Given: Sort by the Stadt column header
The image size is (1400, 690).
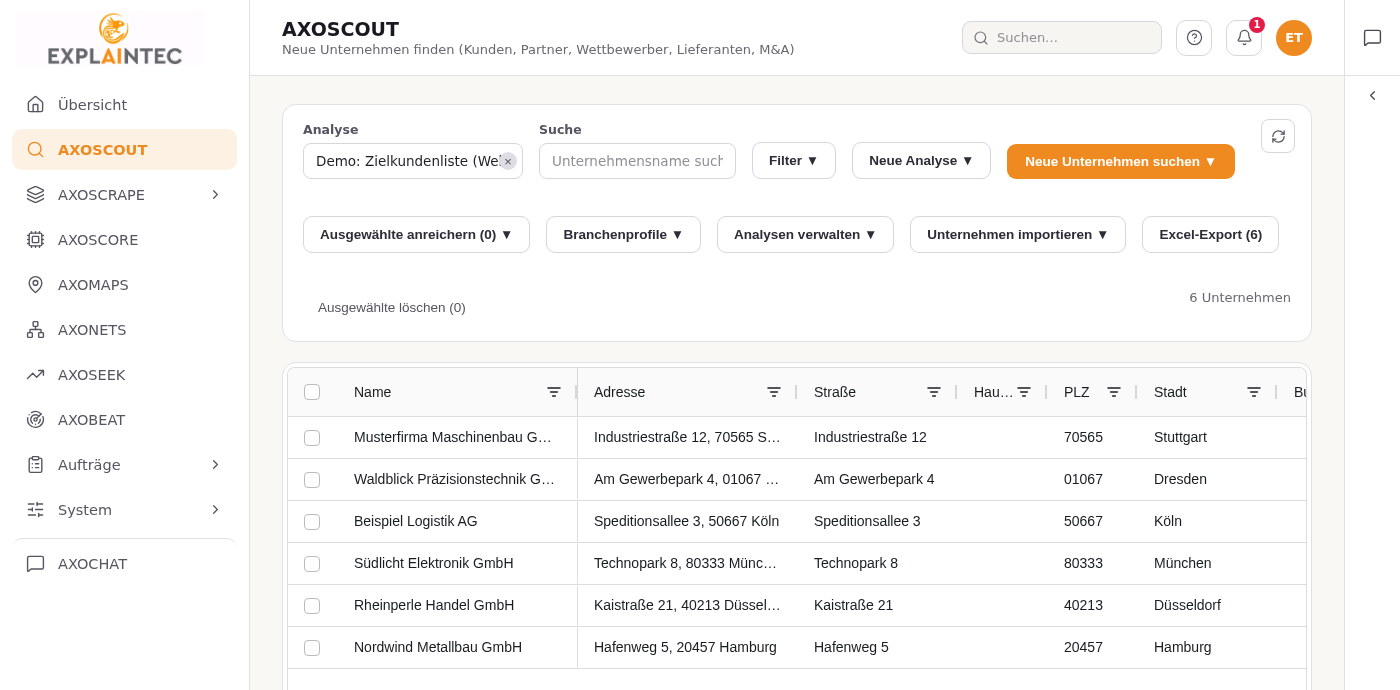Looking at the screenshot, I should [1170, 392].
